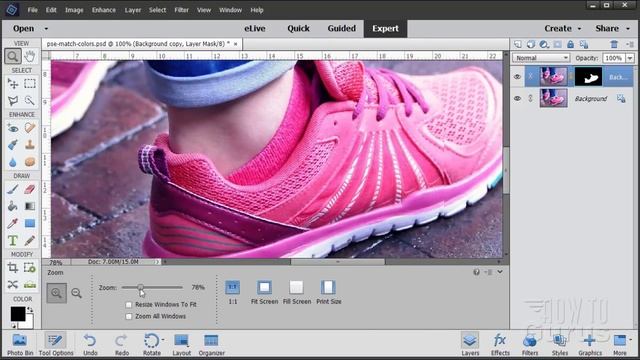Select the Blur tool

coord(13,162)
